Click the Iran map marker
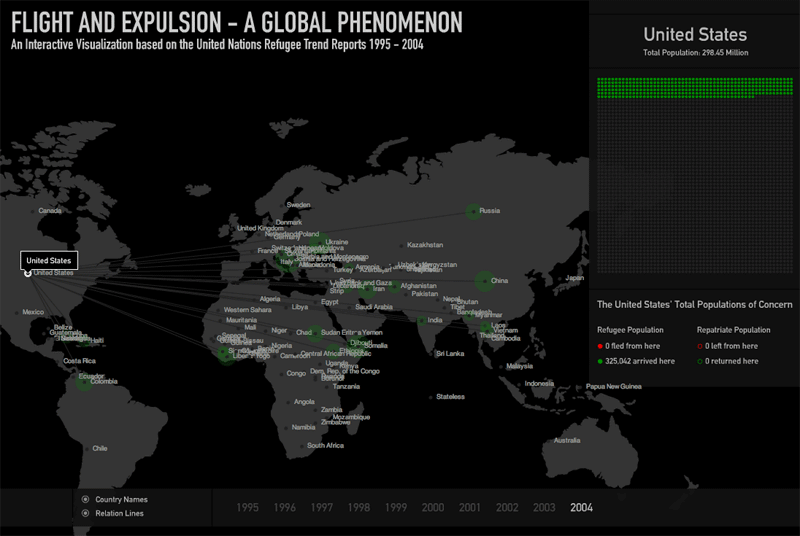The width and height of the screenshot is (800, 536). pos(367,290)
